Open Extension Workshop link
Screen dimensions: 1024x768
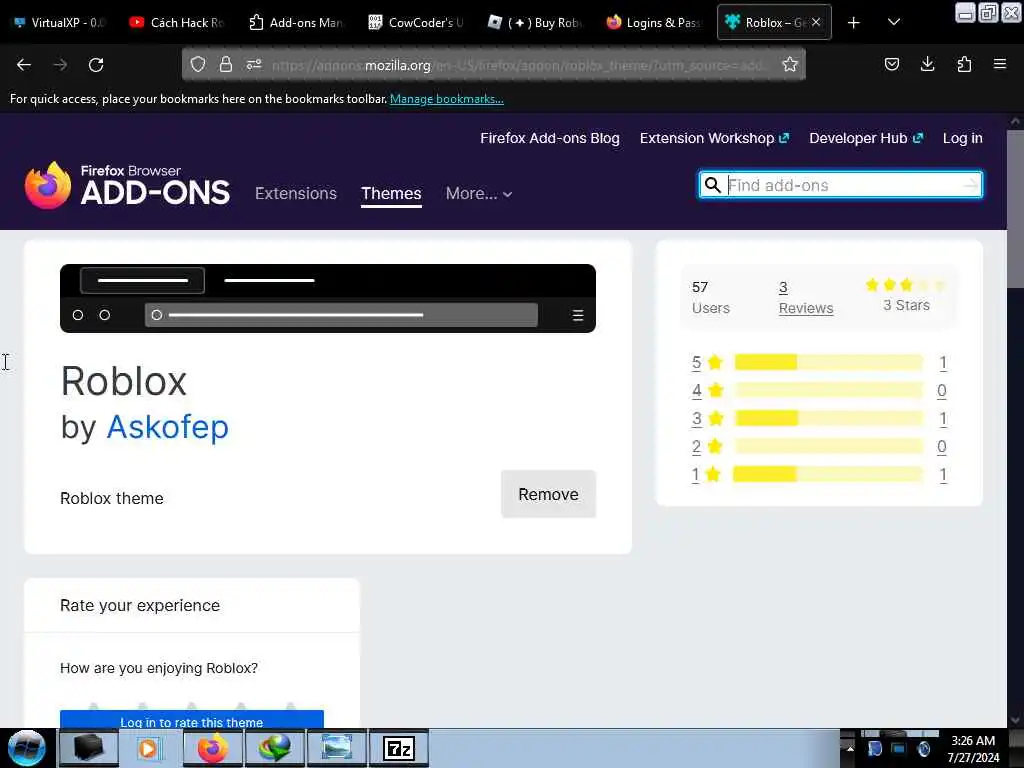[x=714, y=138]
